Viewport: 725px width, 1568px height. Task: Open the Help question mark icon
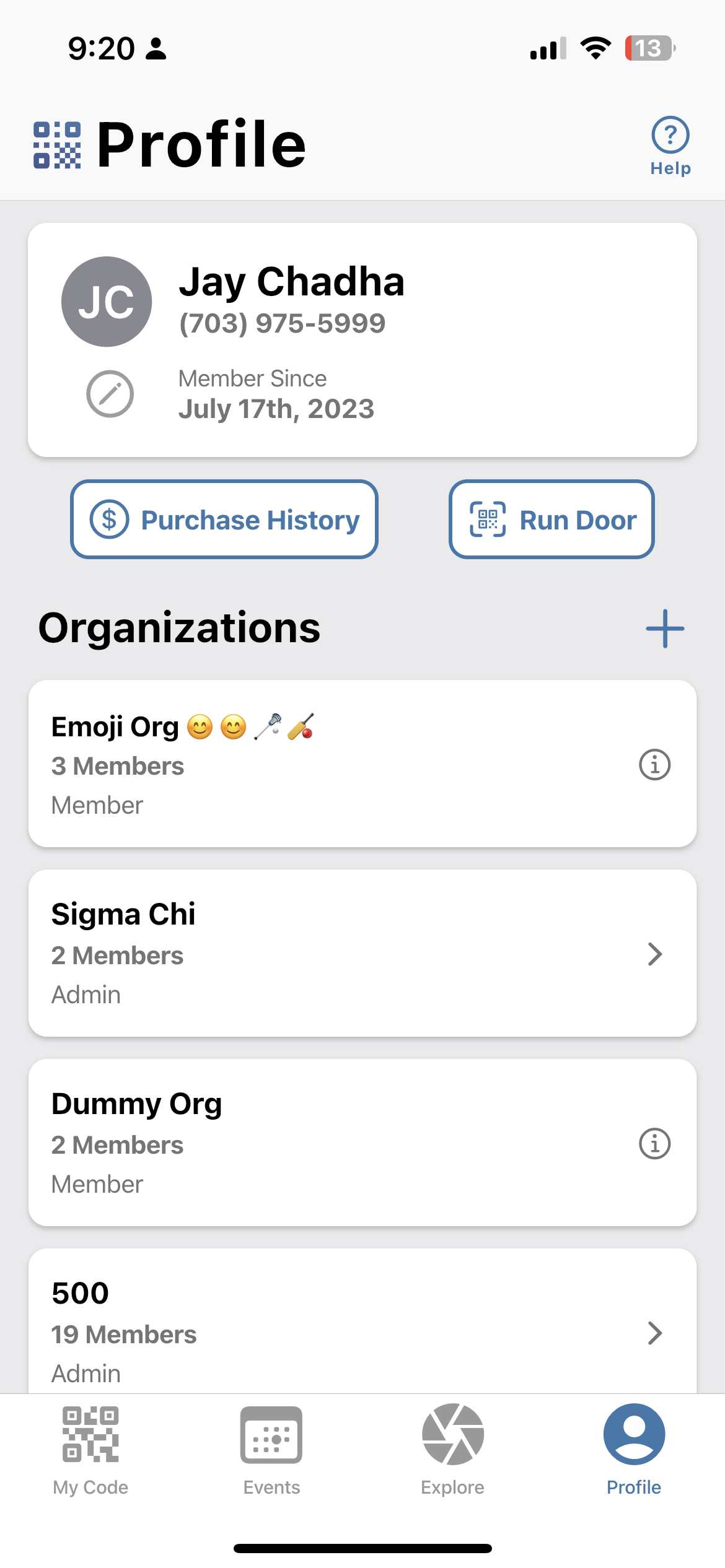pyautogui.click(x=670, y=135)
